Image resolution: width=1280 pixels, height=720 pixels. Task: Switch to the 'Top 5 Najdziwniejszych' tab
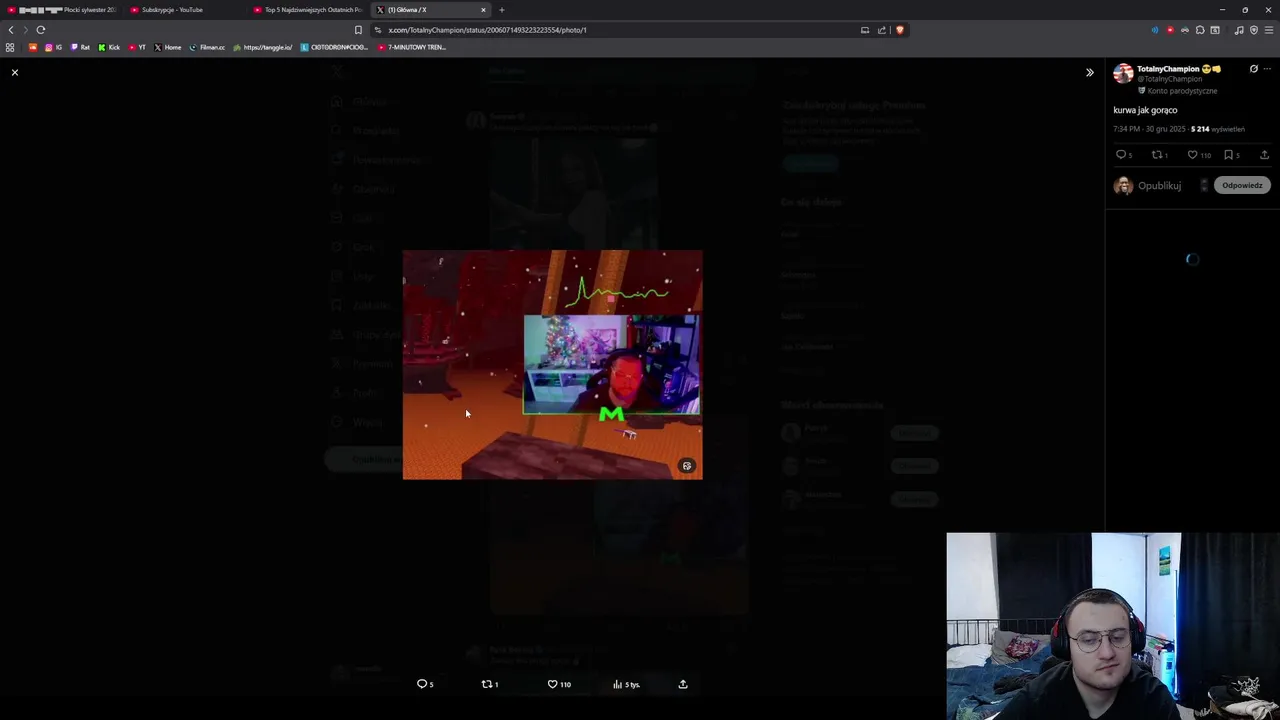point(307,10)
